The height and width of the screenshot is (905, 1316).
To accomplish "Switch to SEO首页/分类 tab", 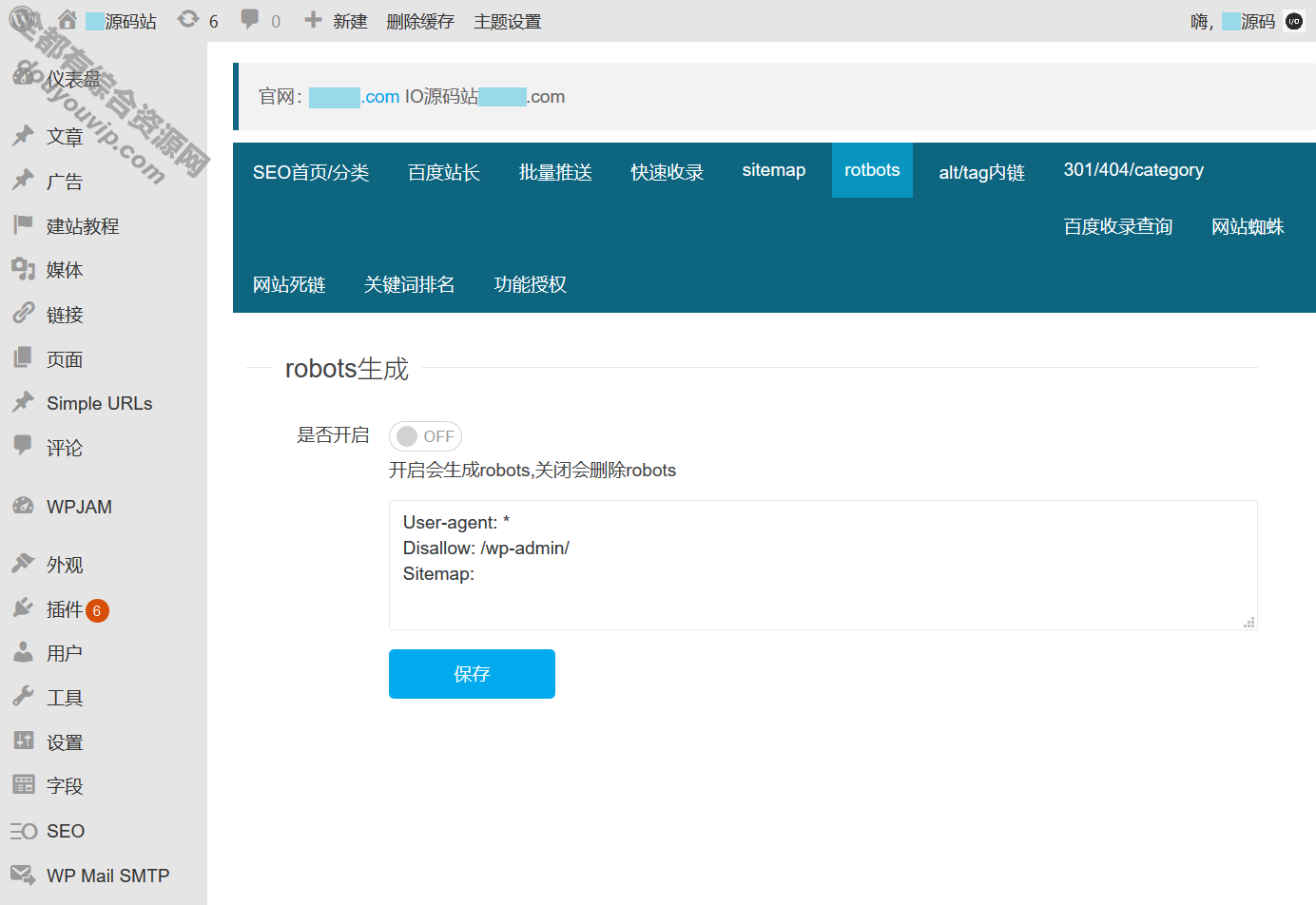I will click(x=311, y=172).
